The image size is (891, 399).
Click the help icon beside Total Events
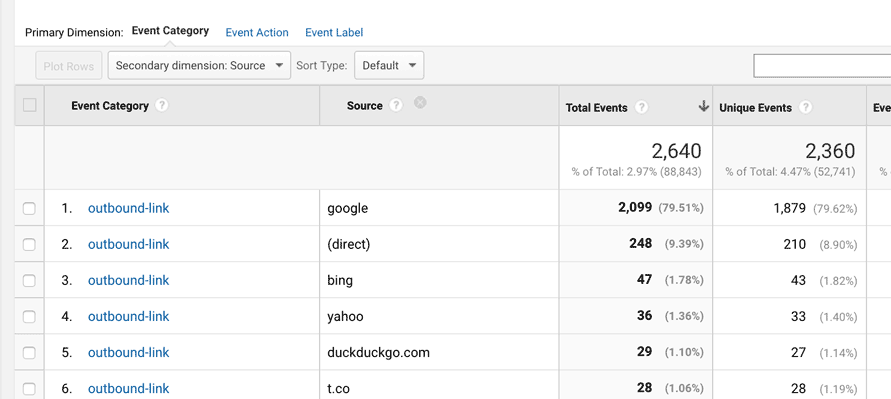pos(642,107)
